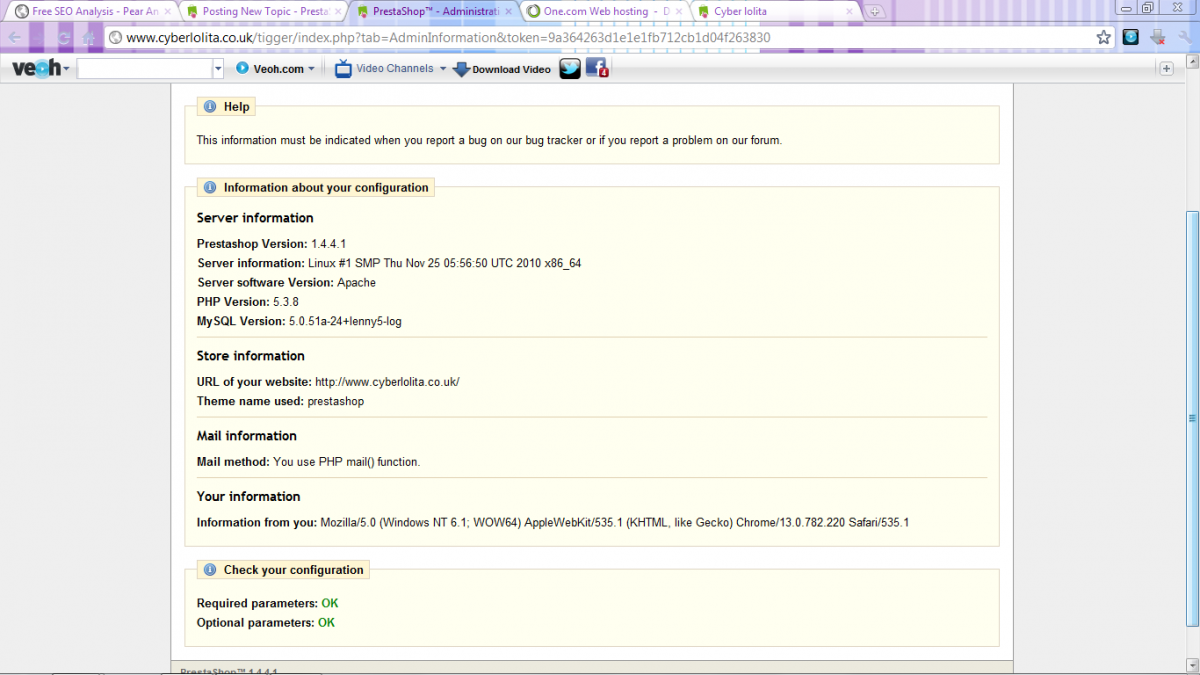The image size is (1200, 675).
Task: Click the configuration section info icon
Action: click(x=210, y=188)
